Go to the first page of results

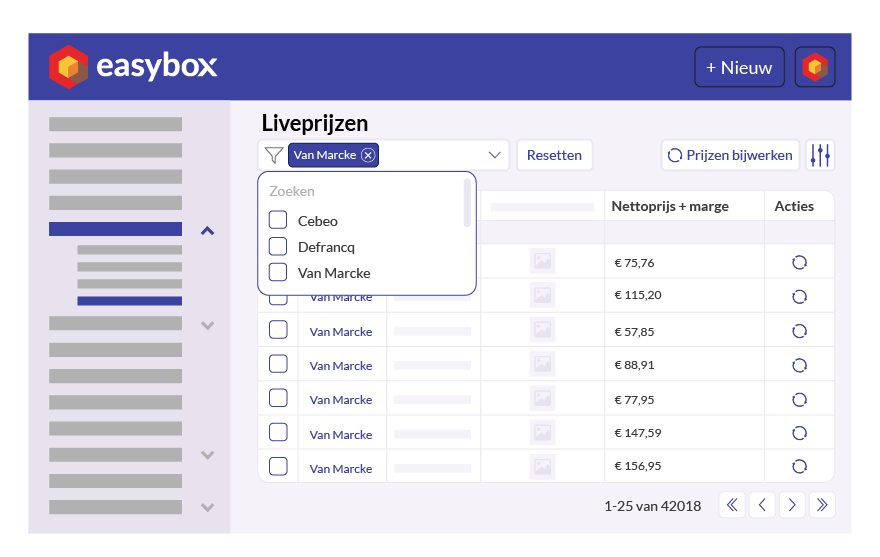coord(732,505)
